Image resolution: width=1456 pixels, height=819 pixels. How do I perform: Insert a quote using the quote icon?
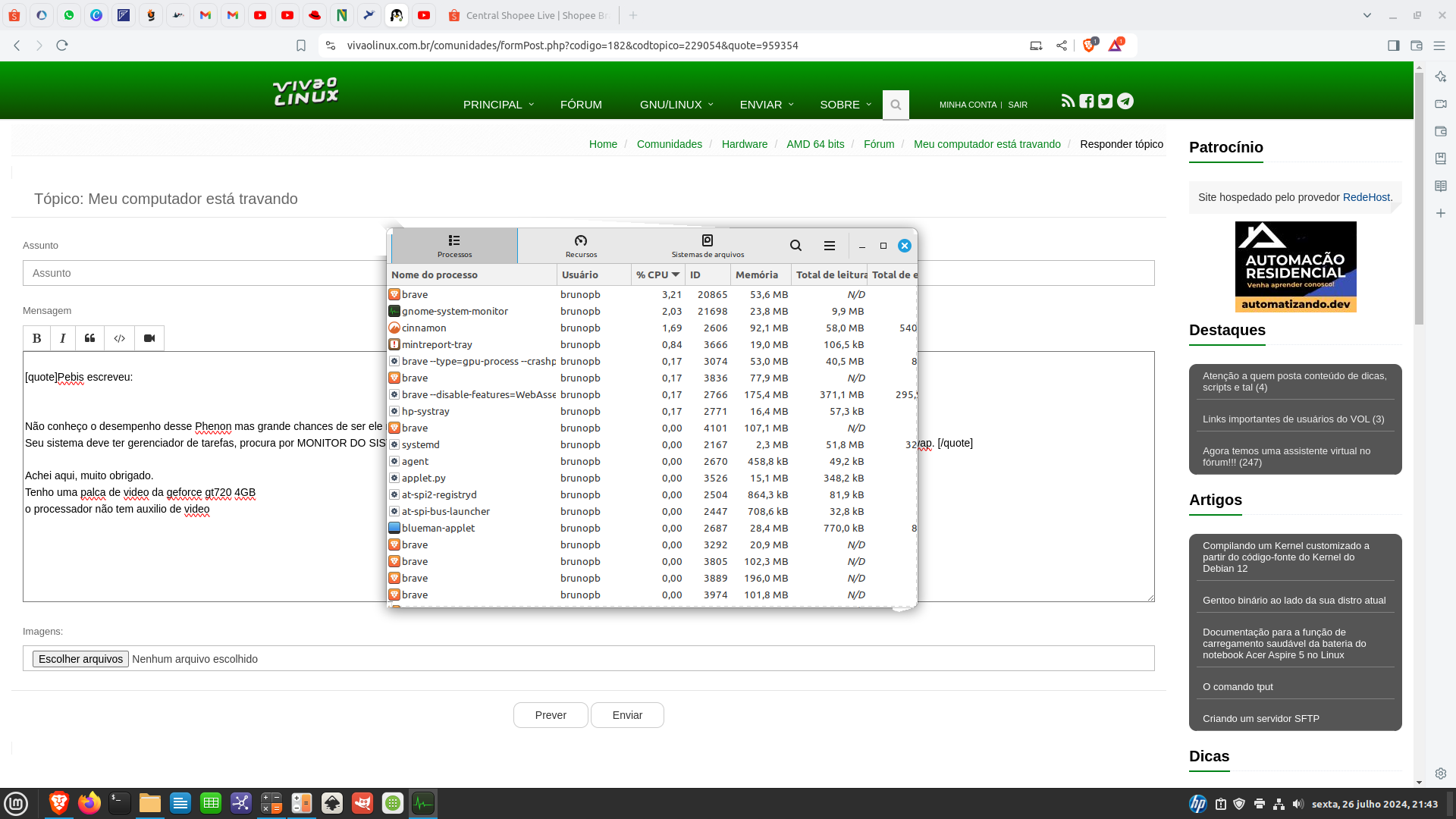coord(89,338)
